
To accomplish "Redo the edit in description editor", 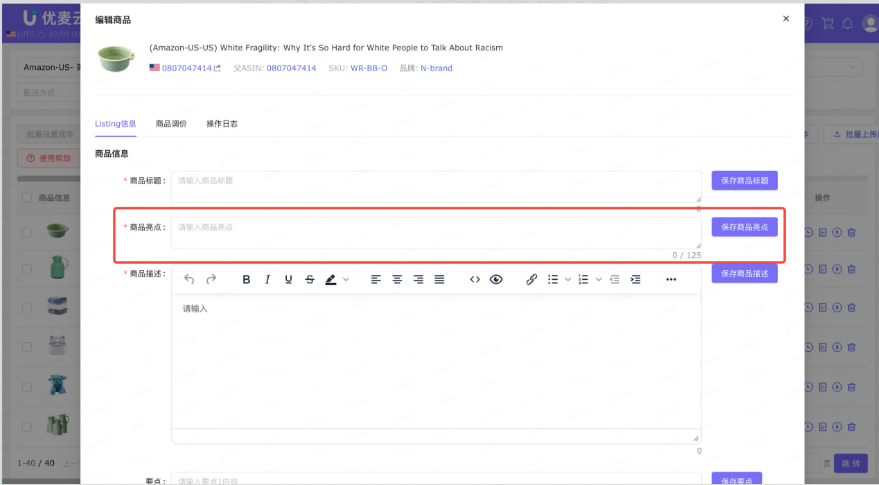I will [211, 279].
